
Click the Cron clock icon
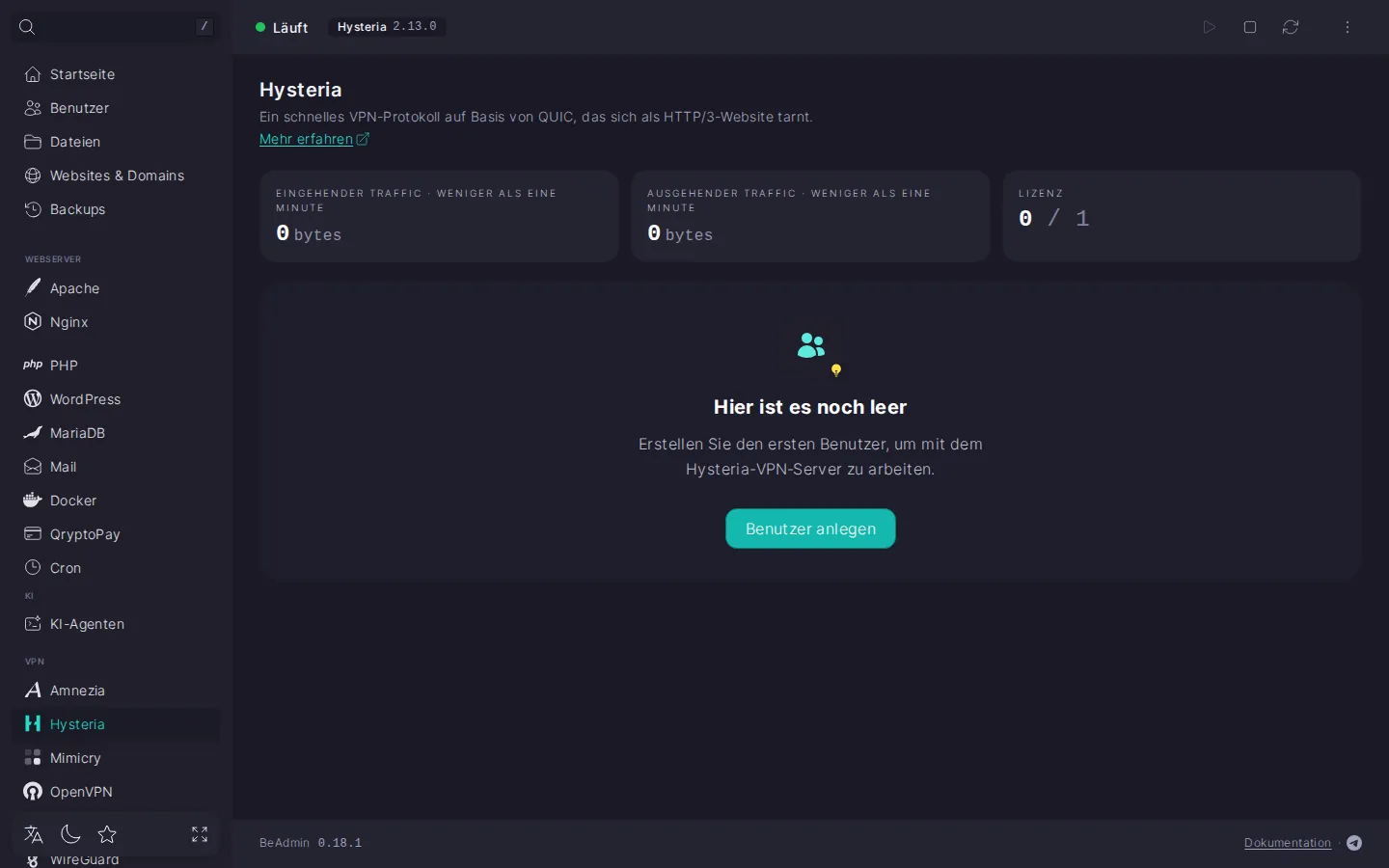(33, 568)
